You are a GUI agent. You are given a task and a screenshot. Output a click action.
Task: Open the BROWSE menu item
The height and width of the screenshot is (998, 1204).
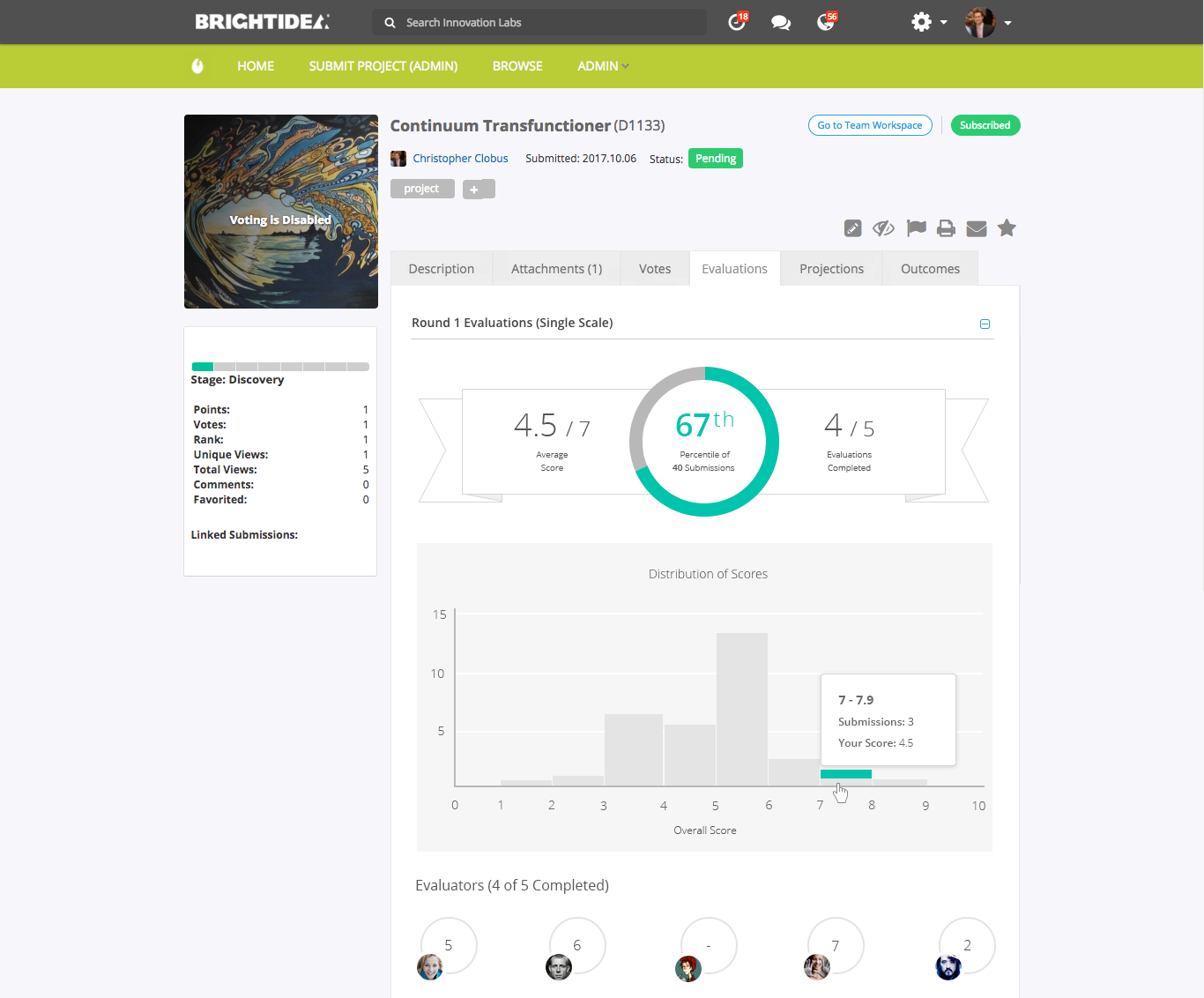click(x=517, y=66)
